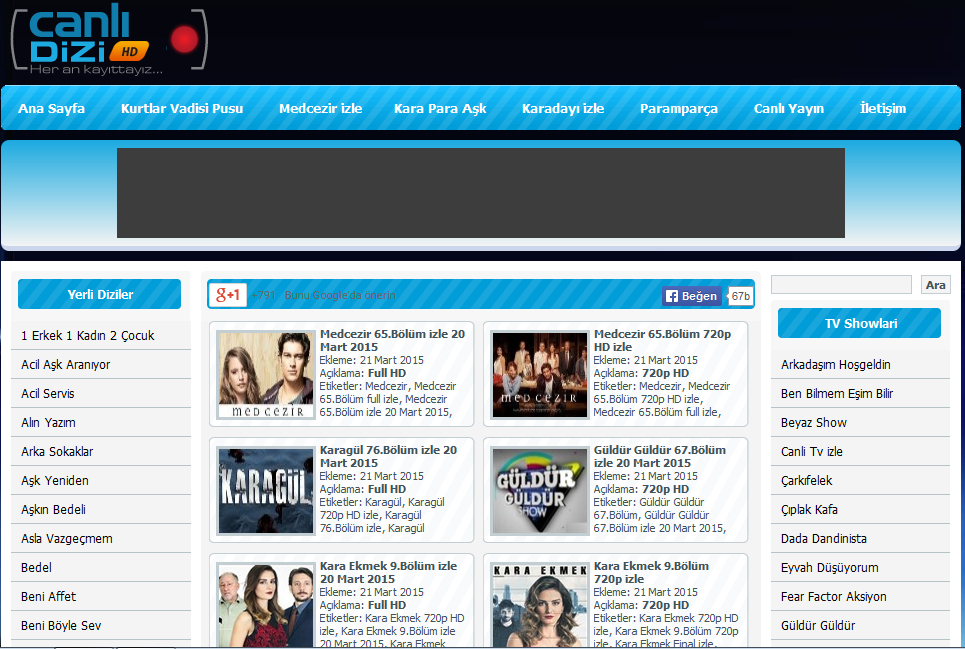The width and height of the screenshot is (965, 649).
Task: Click the Google +1 button
Action: click(x=229, y=295)
